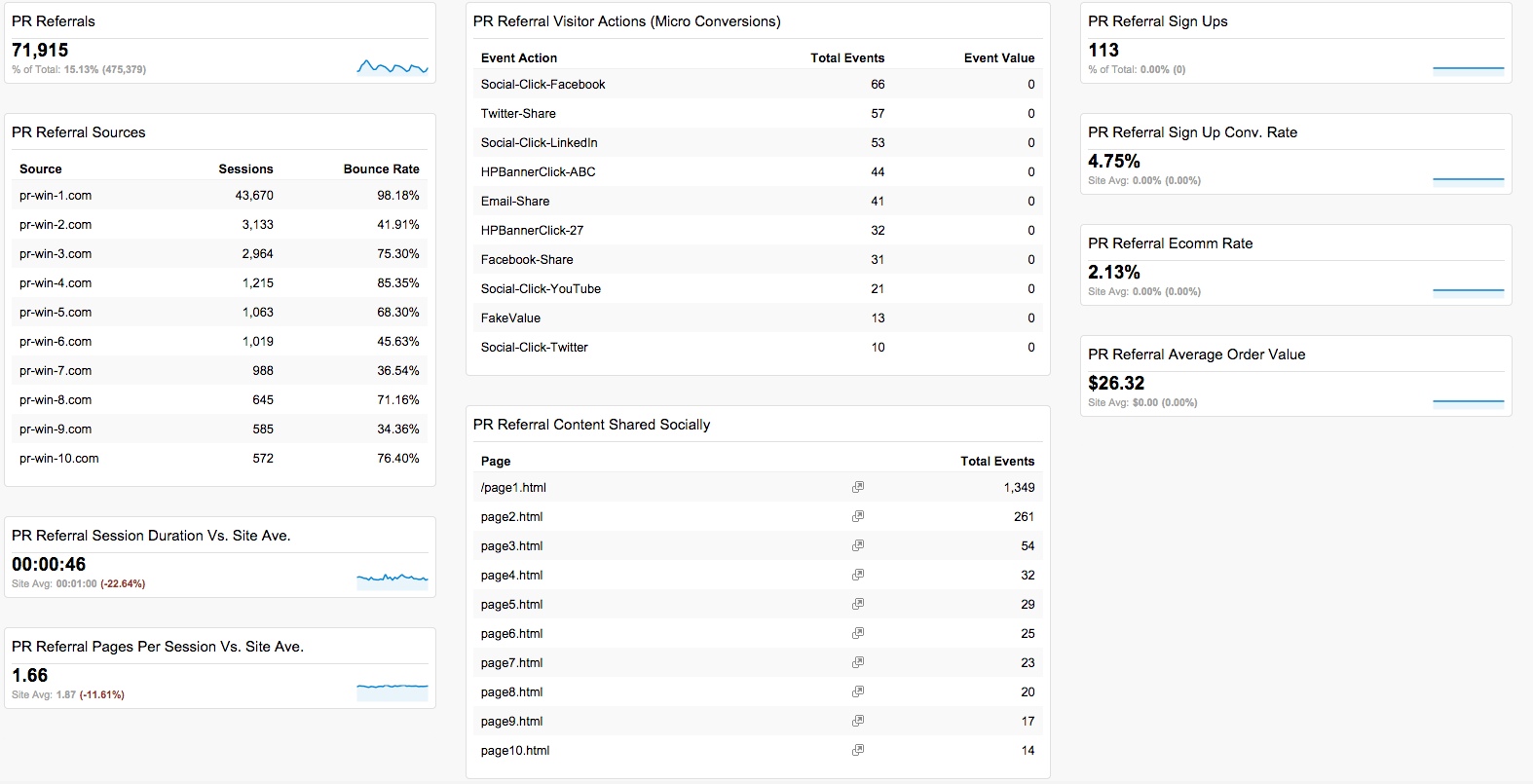This screenshot has width=1533, height=784.
Task: Select the pr-win-7.com source row
Action: 220,371
